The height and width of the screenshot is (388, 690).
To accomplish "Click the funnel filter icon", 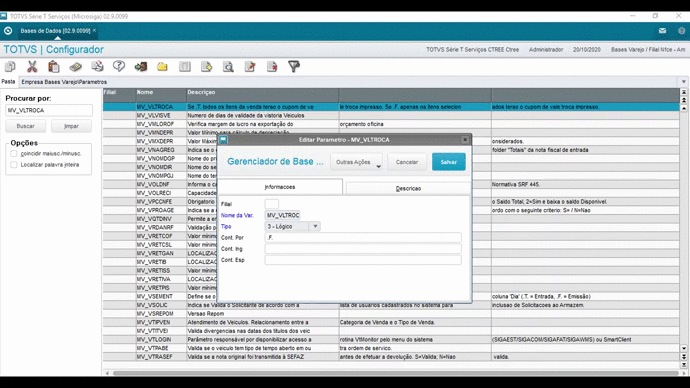I will (x=294, y=66).
